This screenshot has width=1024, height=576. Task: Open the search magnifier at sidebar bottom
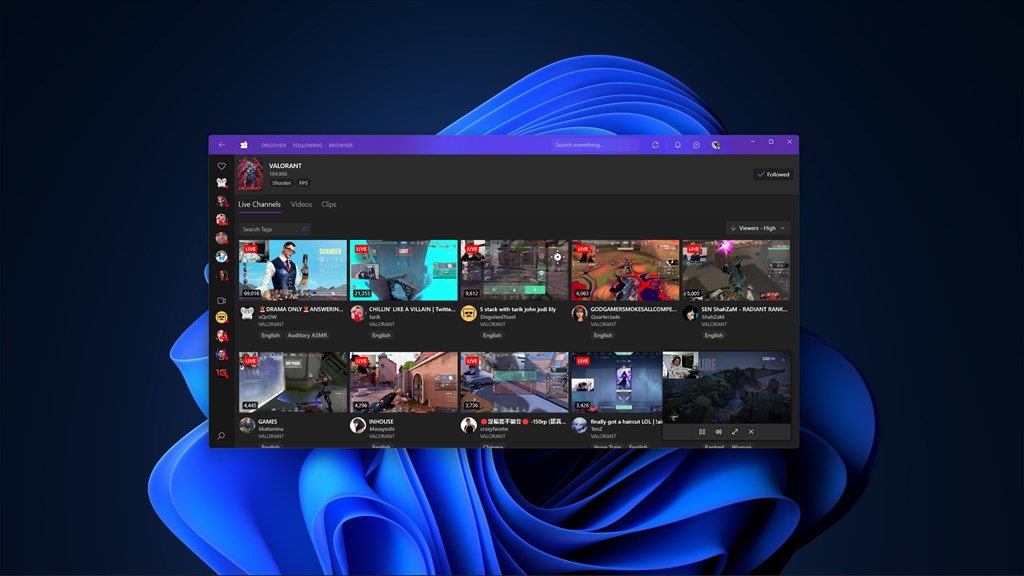point(221,436)
